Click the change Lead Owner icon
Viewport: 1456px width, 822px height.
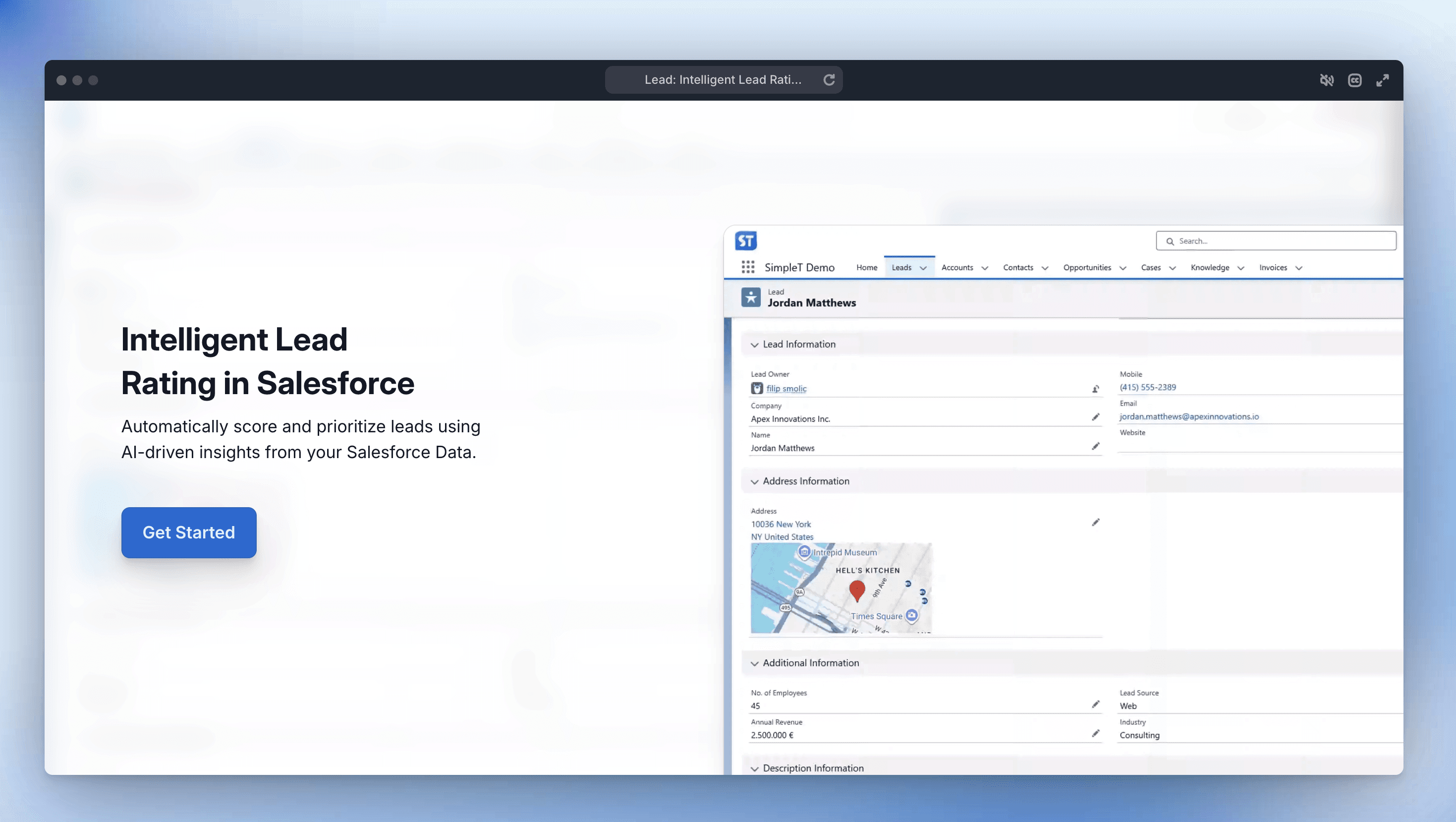point(1095,389)
